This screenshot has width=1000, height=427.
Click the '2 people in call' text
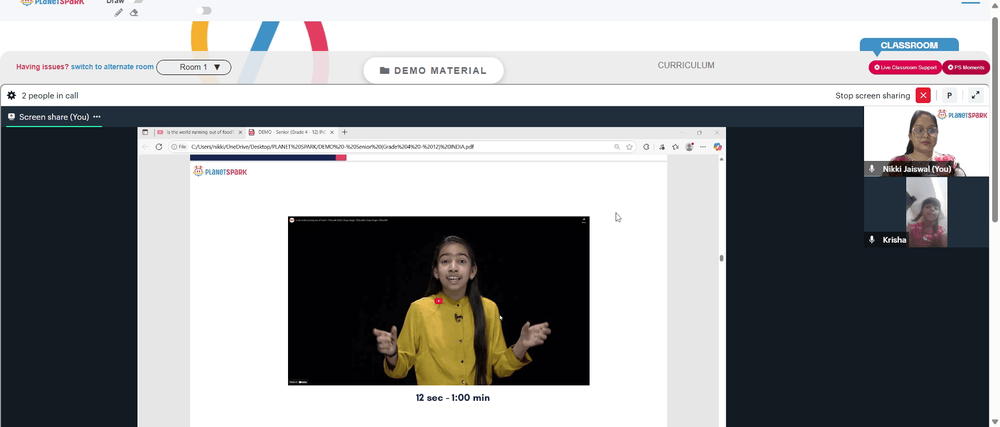point(50,96)
